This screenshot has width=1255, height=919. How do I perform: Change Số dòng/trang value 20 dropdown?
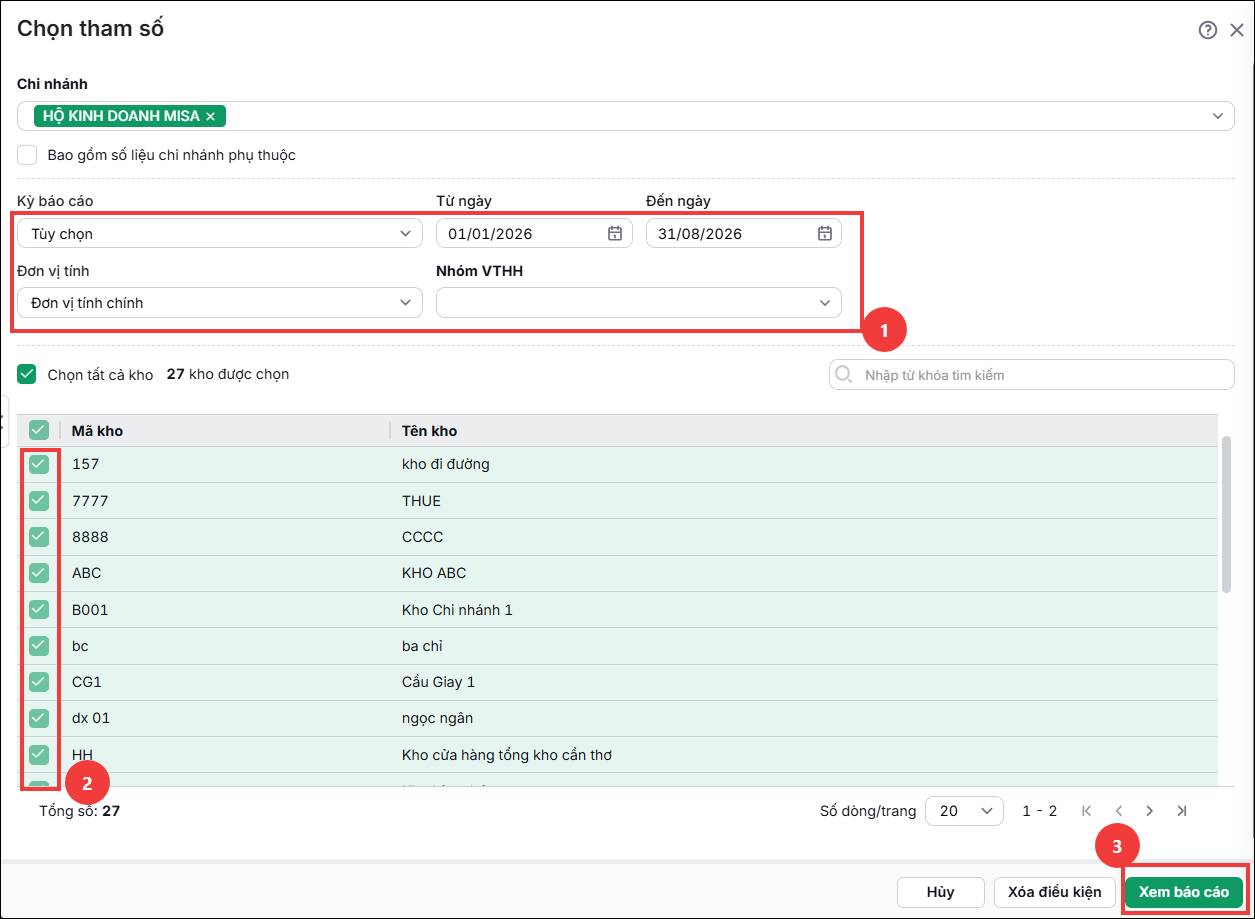(964, 811)
